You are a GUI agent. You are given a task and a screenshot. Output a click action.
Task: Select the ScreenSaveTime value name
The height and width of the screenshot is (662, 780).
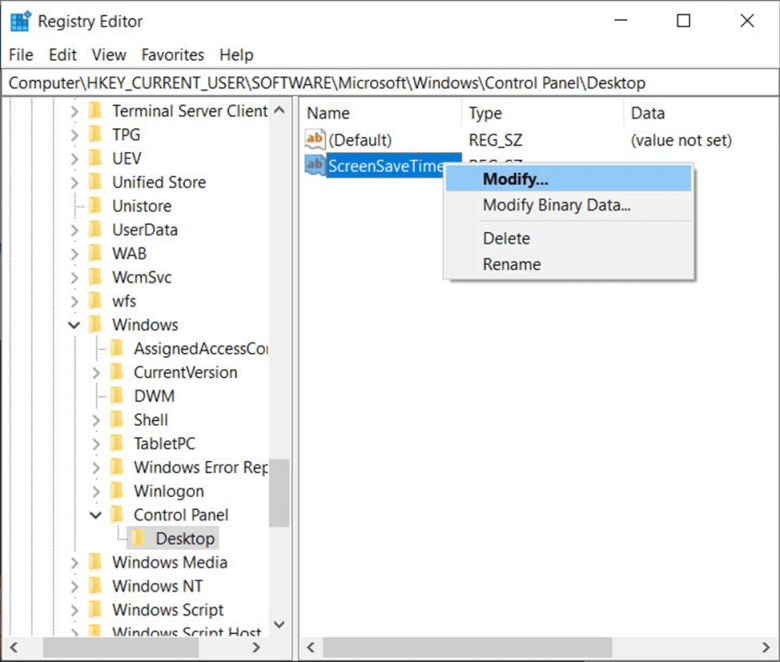point(386,166)
